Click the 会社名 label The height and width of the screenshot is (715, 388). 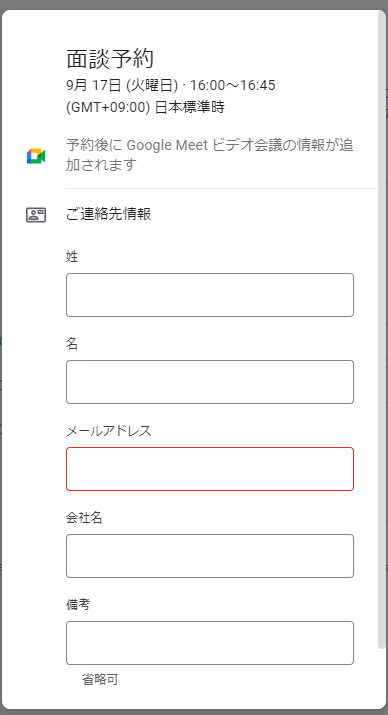click(84, 518)
